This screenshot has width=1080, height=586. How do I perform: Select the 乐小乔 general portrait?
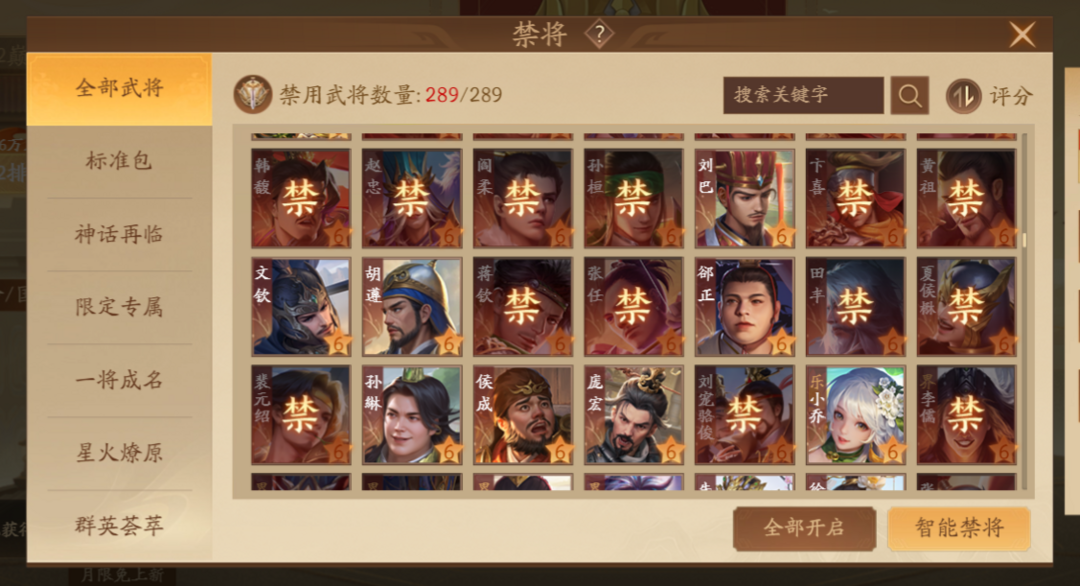click(855, 415)
